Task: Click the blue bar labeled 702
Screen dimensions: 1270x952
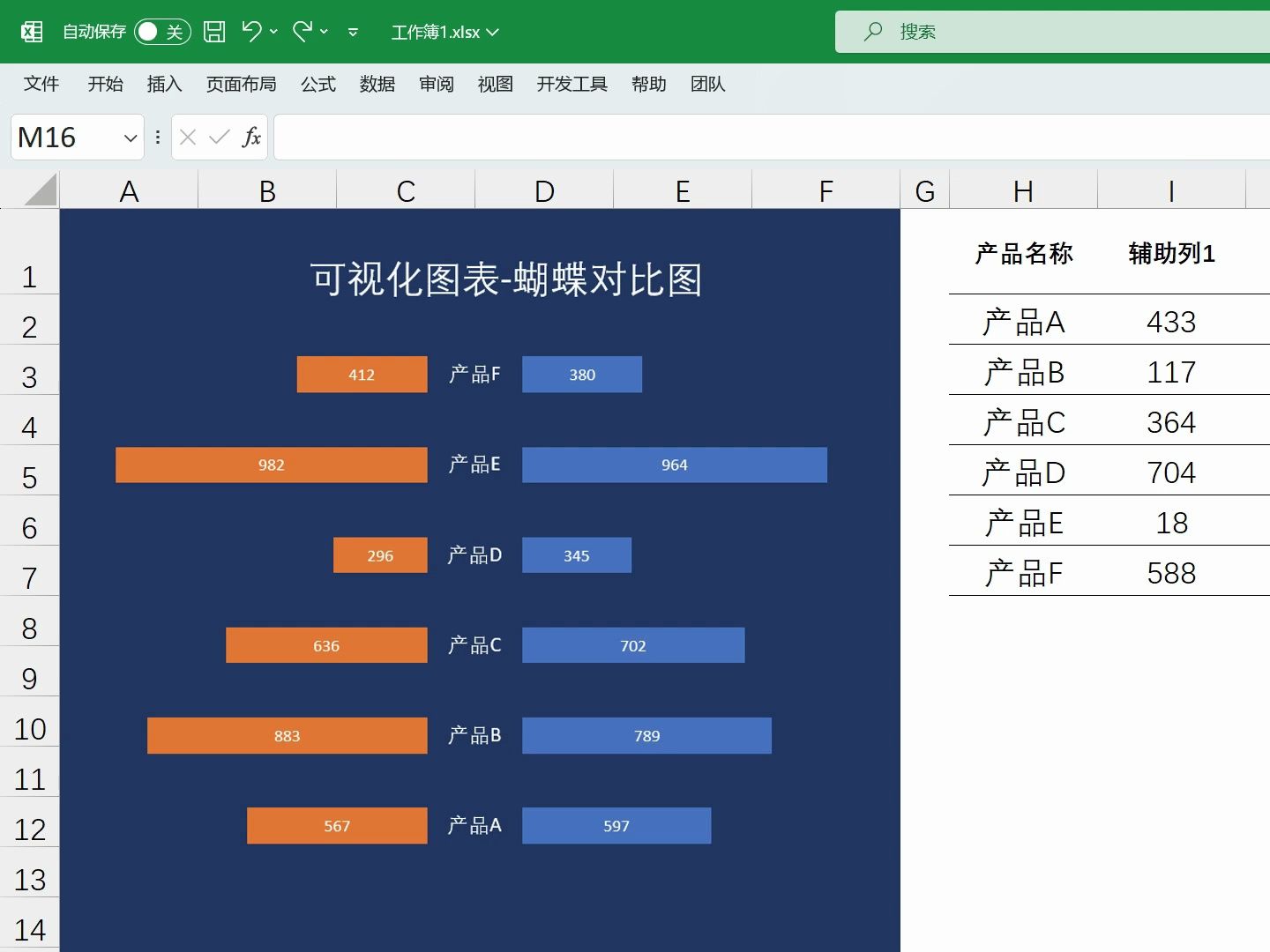Action: pos(633,645)
